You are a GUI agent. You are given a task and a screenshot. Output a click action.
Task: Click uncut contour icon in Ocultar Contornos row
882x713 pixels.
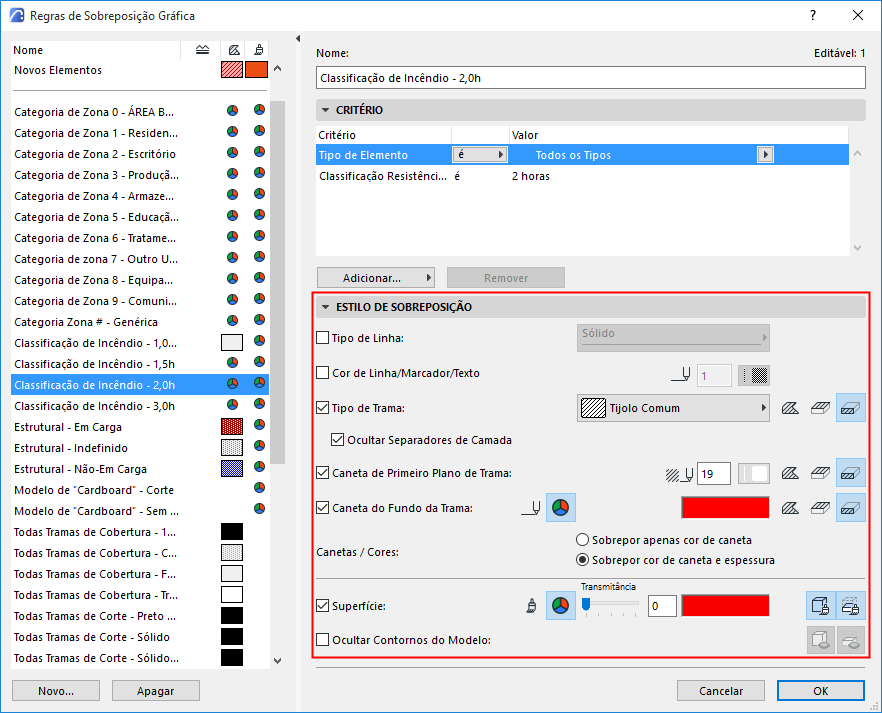[x=821, y=640]
